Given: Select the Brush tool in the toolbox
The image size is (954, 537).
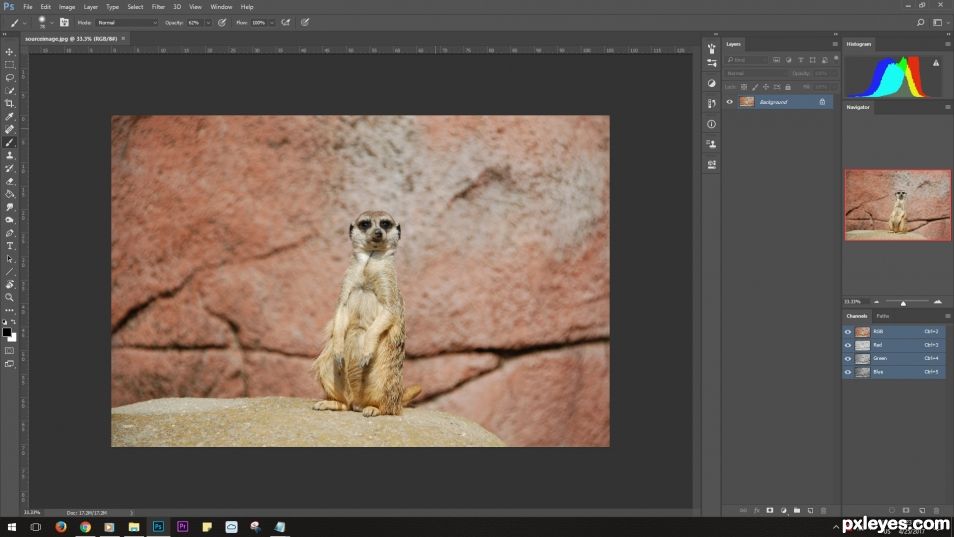Looking at the screenshot, I should pyautogui.click(x=9, y=142).
